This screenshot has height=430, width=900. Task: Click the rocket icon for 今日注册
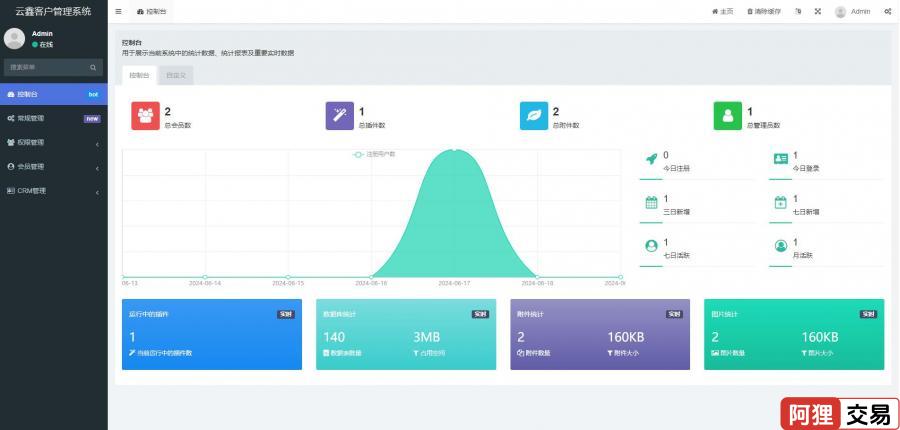(651, 159)
